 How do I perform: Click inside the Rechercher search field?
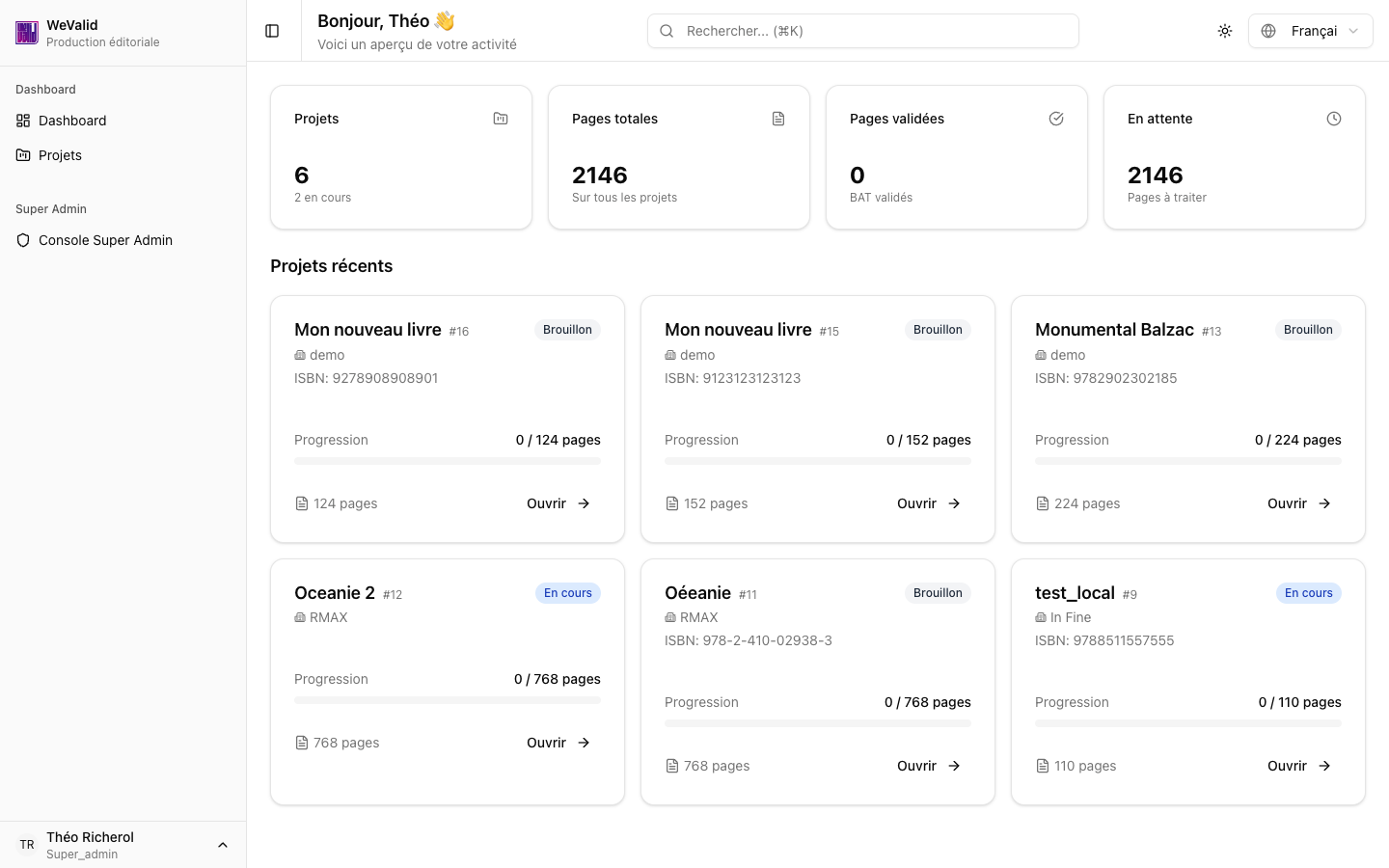click(x=862, y=30)
